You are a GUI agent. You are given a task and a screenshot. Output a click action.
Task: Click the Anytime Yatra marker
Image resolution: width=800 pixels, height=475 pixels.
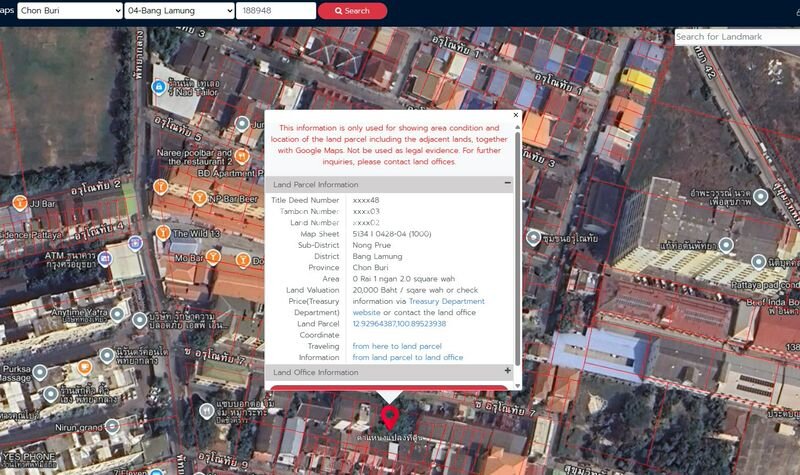click(117, 314)
